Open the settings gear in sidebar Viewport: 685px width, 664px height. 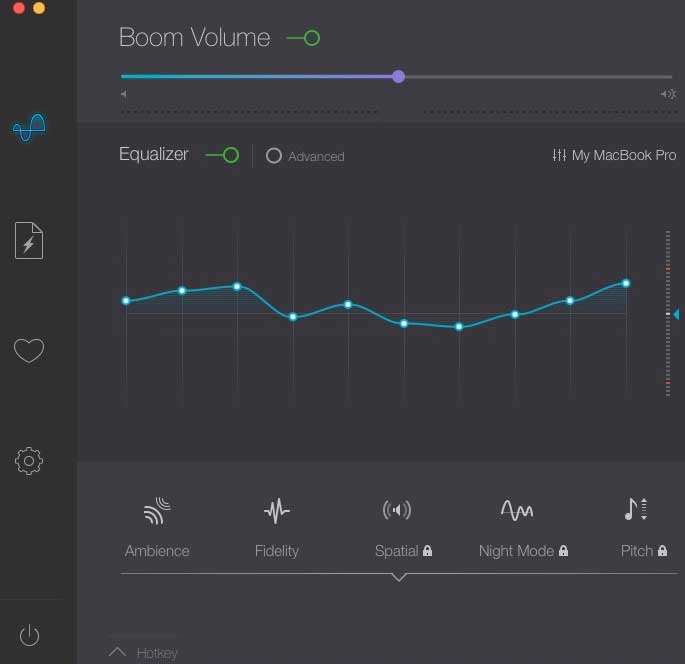point(29,461)
